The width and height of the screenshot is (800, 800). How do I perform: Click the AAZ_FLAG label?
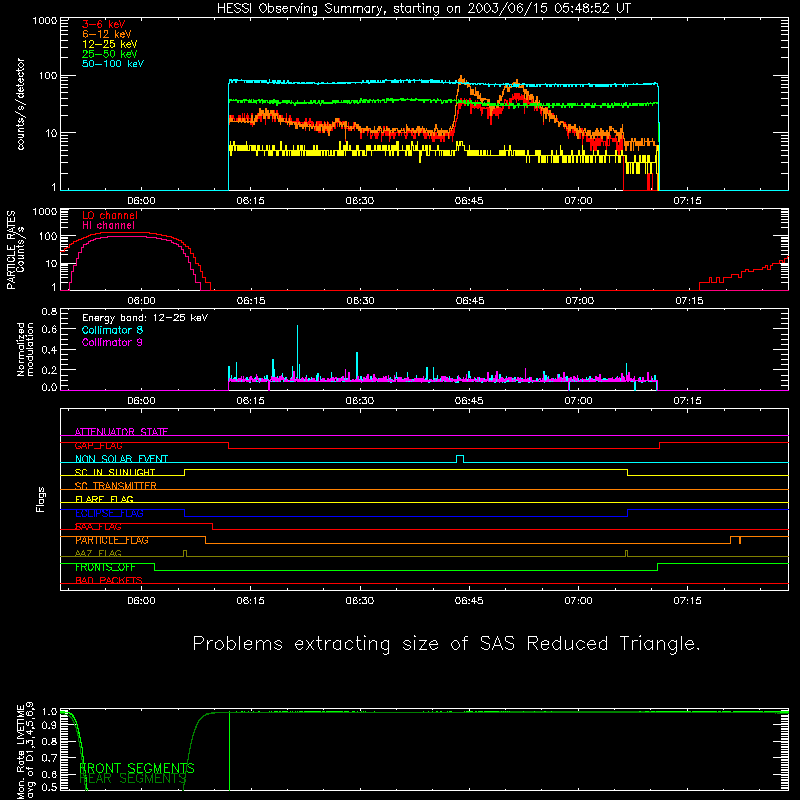(98, 553)
